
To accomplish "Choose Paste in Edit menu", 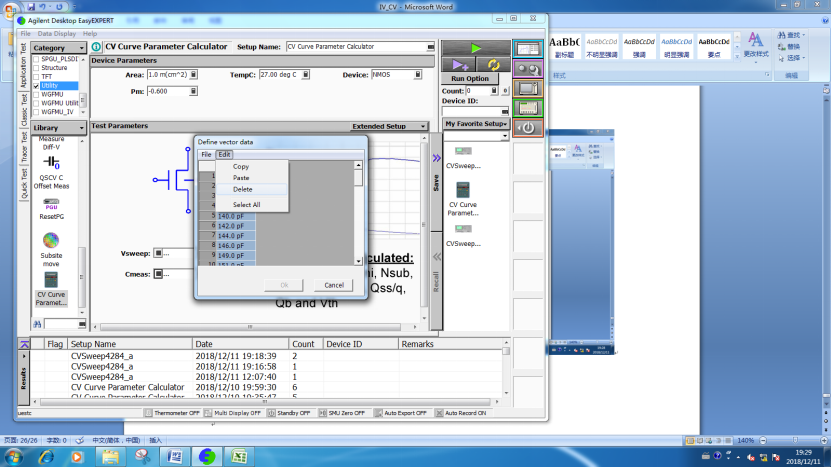I will coord(241,178).
